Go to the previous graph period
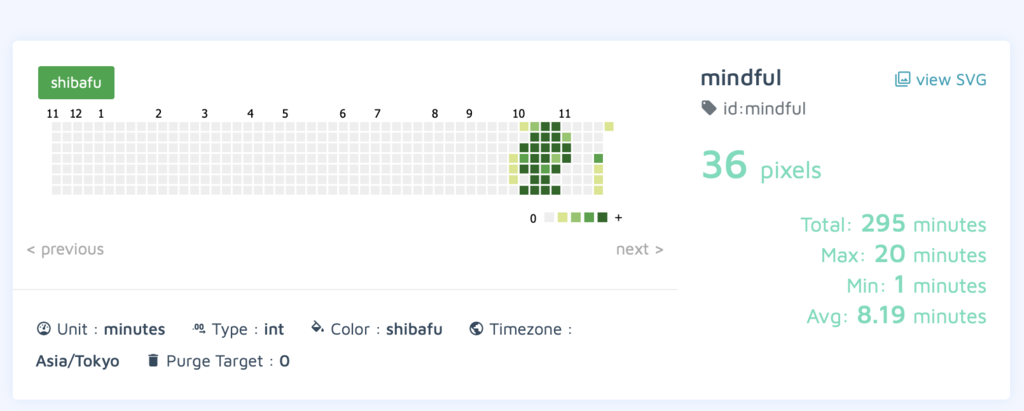The height and width of the screenshot is (411, 1024). point(65,249)
